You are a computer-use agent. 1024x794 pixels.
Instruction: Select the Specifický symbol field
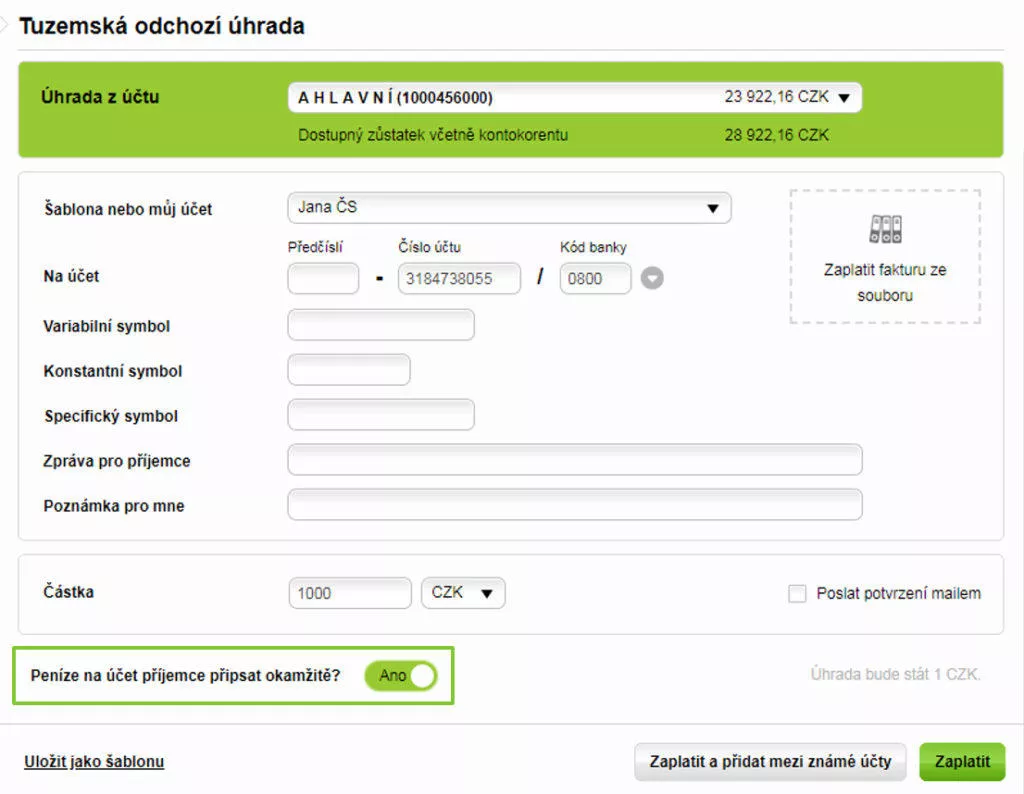[x=380, y=415]
